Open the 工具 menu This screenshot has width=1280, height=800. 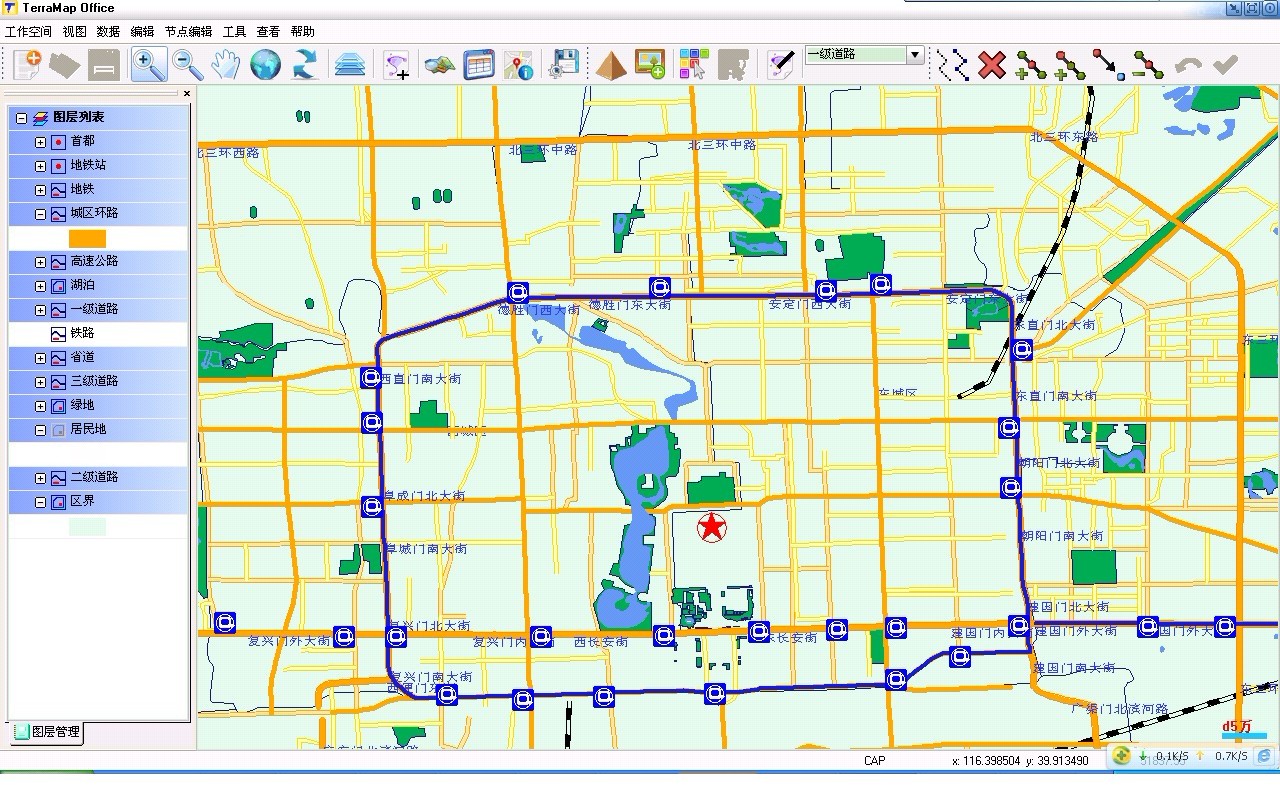tap(234, 32)
